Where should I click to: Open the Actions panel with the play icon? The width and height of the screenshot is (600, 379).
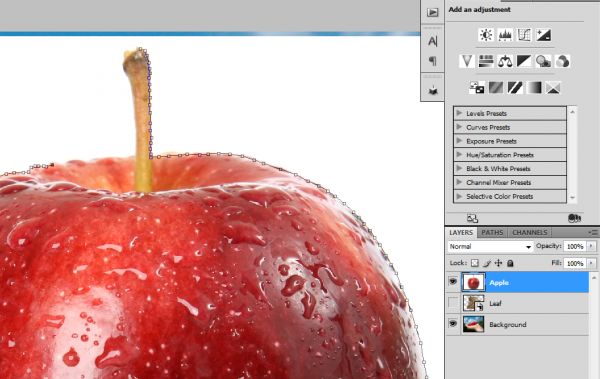(x=433, y=12)
